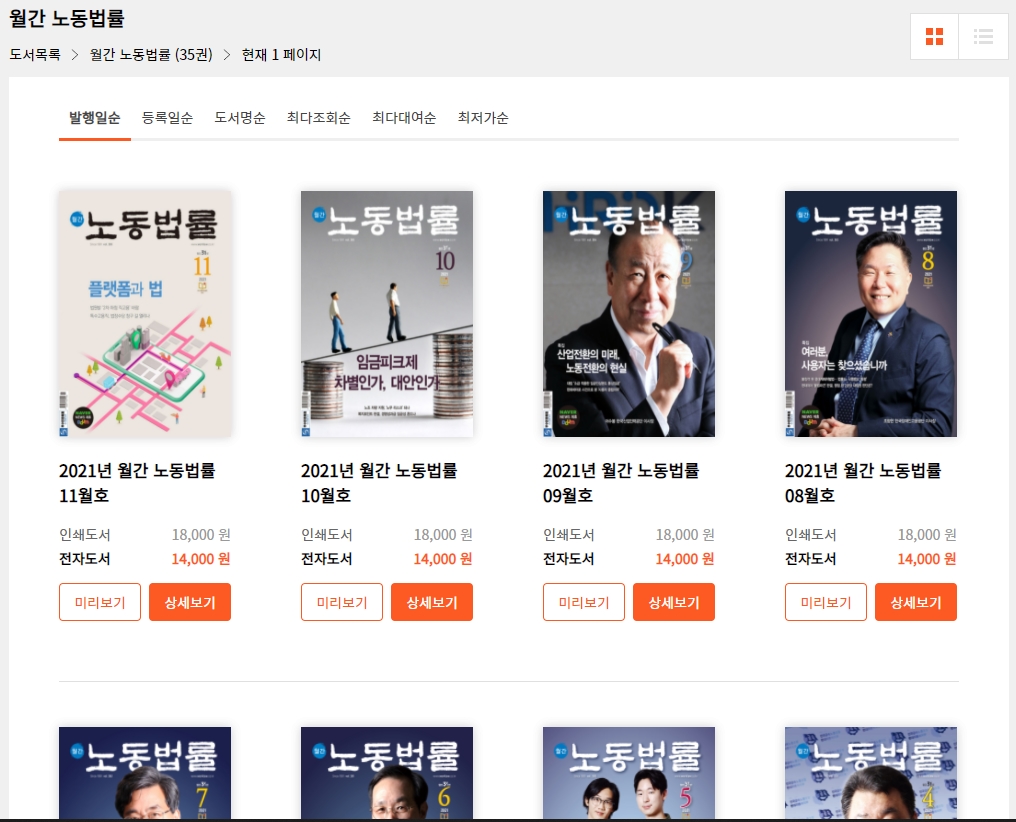Open 월간 노동법률 (35권) breadcrumb link
Image resolution: width=1016 pixels, height=822 pixels.
pos(151,54)
